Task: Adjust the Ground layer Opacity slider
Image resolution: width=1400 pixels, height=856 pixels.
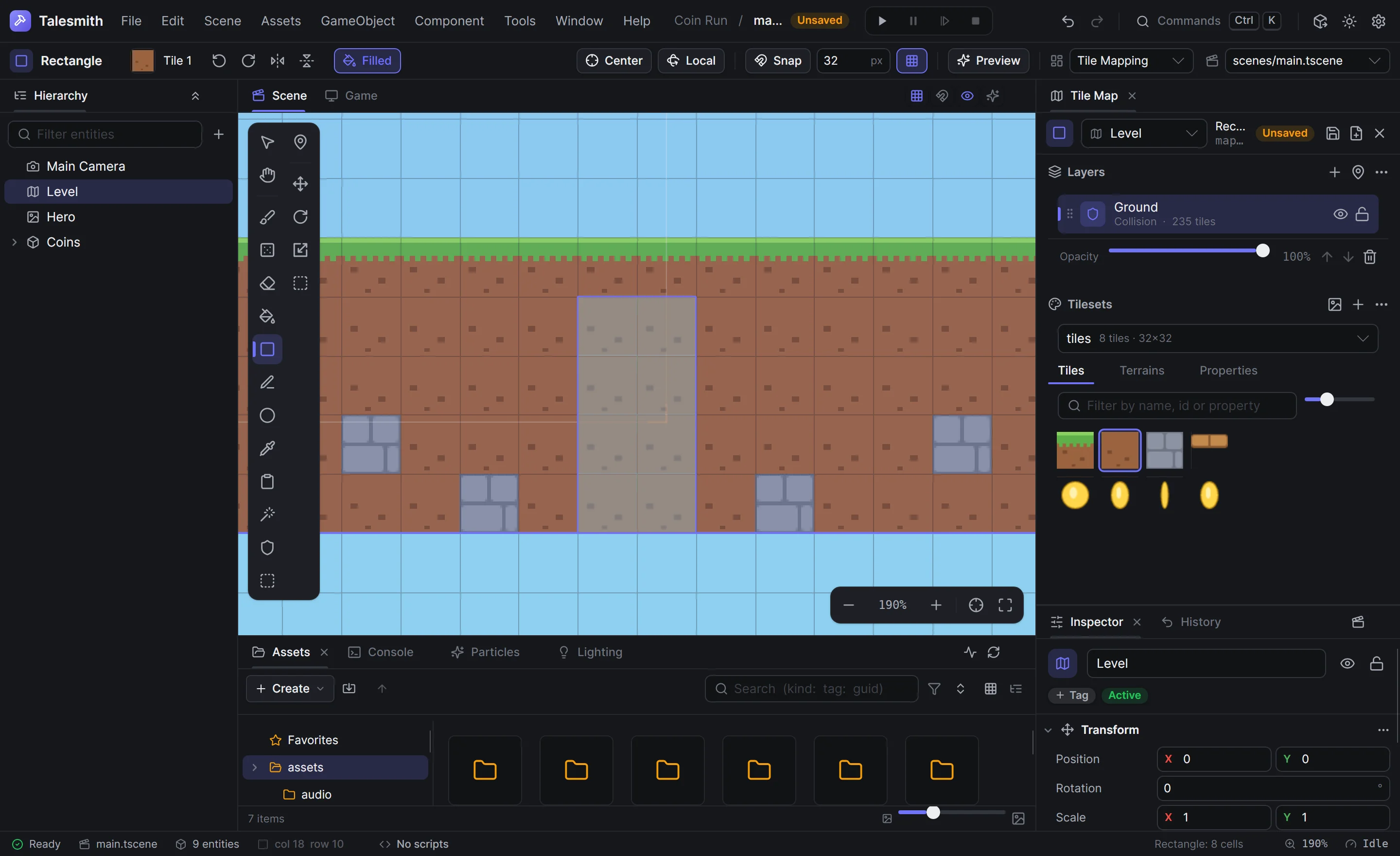Action: click(1188, 250)
